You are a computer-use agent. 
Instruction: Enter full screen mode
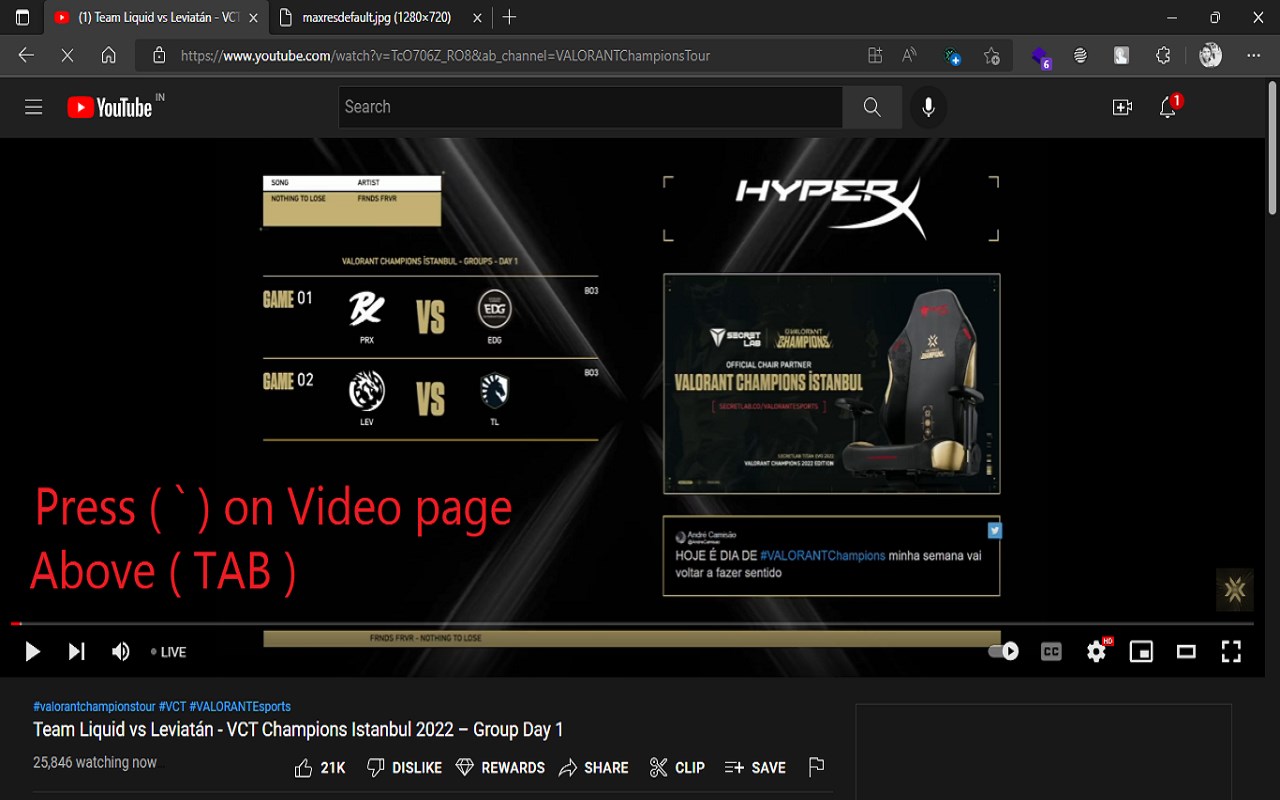click(x=1231, y=652)
